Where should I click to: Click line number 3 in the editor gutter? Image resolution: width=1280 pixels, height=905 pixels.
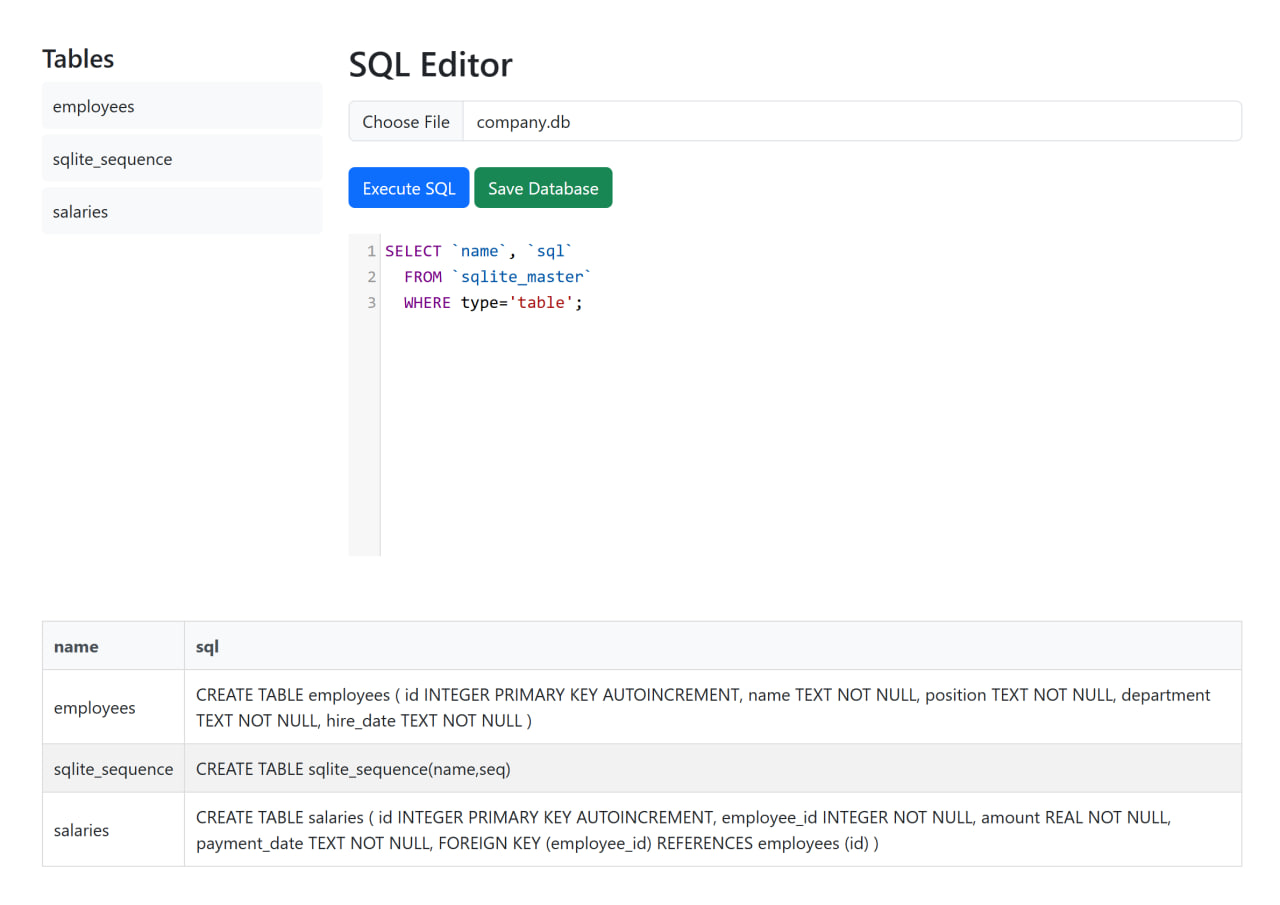point(371,302)
